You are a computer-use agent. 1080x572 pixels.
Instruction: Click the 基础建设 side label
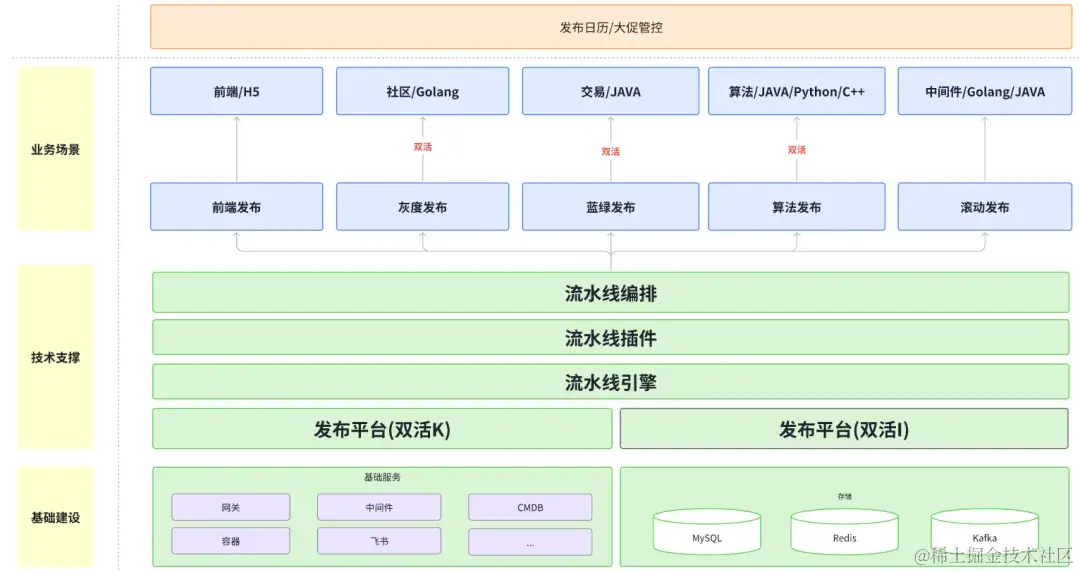click(x=55, y=517)
